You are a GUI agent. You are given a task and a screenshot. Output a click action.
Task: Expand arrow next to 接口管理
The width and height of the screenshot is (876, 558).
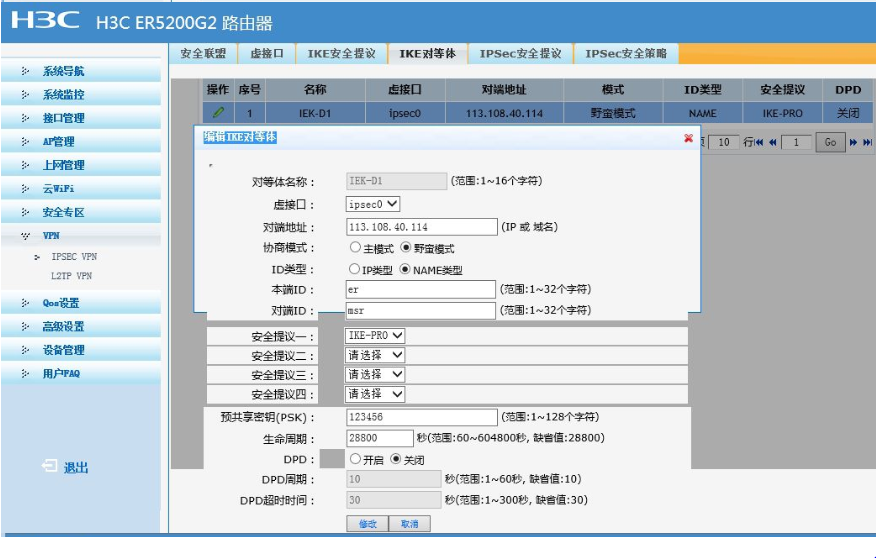click(x=25, y=118)
